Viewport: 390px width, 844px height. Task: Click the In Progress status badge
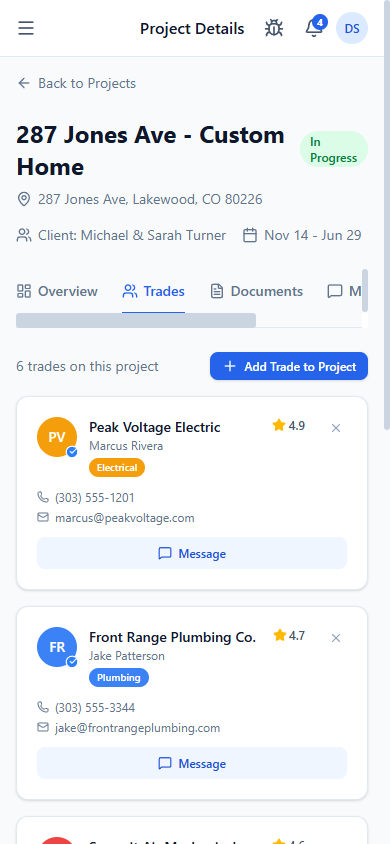pyautogui.click(x=334, y=150)
